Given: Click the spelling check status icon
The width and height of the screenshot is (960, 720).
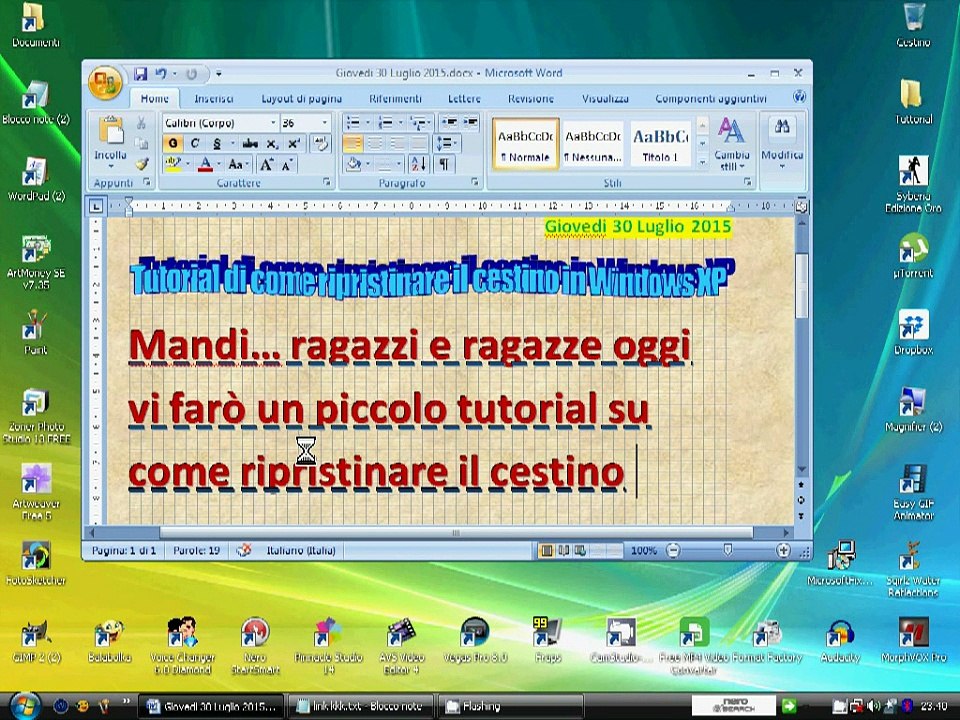Looking at the screenshot, I should [244, 550].
